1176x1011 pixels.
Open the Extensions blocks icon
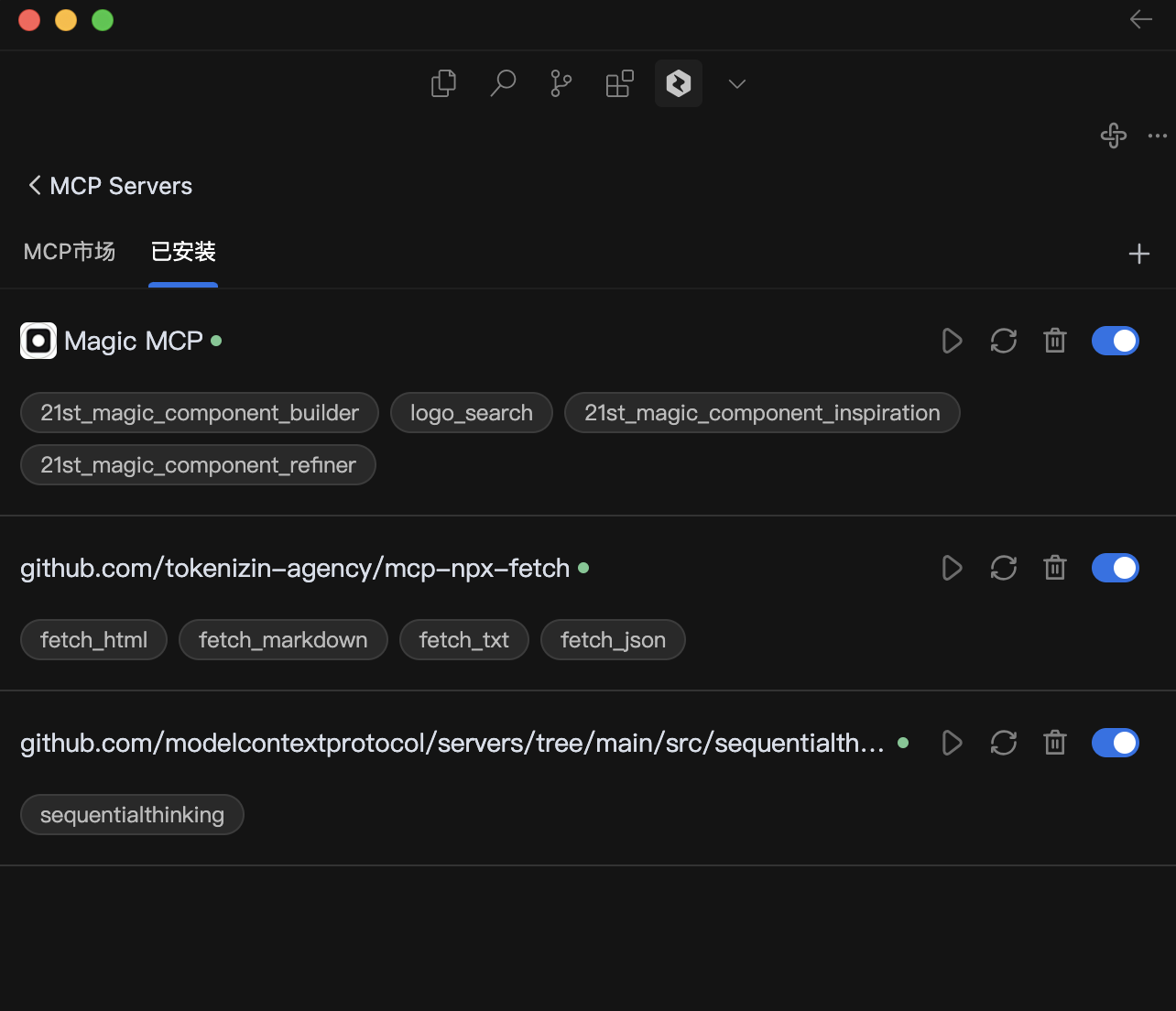620,83
